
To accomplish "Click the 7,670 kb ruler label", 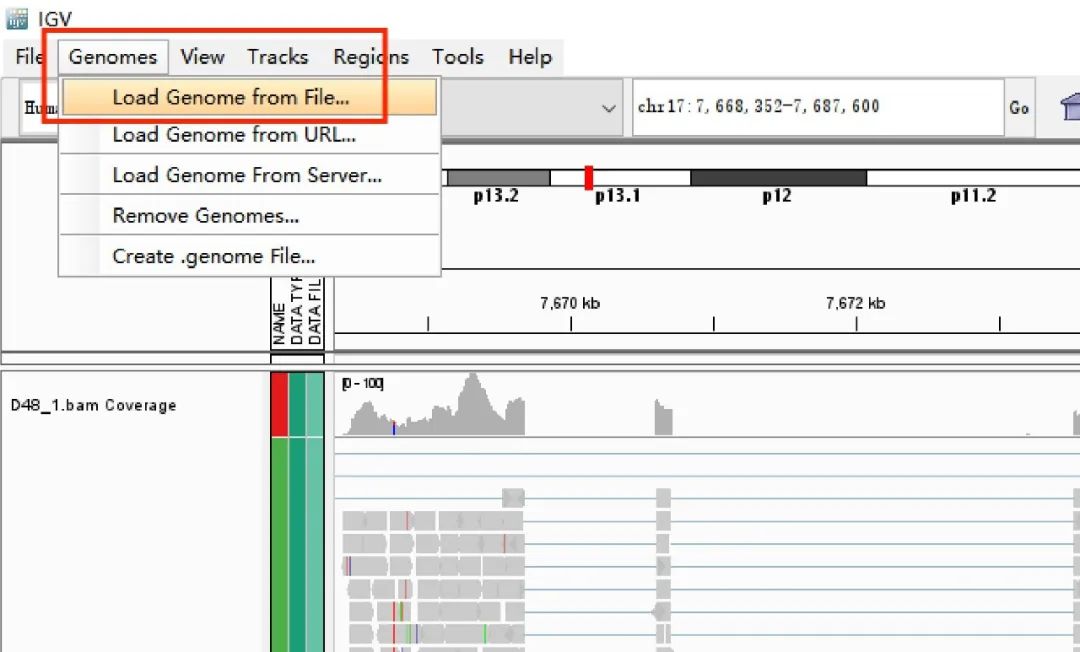I will [570, 303].
